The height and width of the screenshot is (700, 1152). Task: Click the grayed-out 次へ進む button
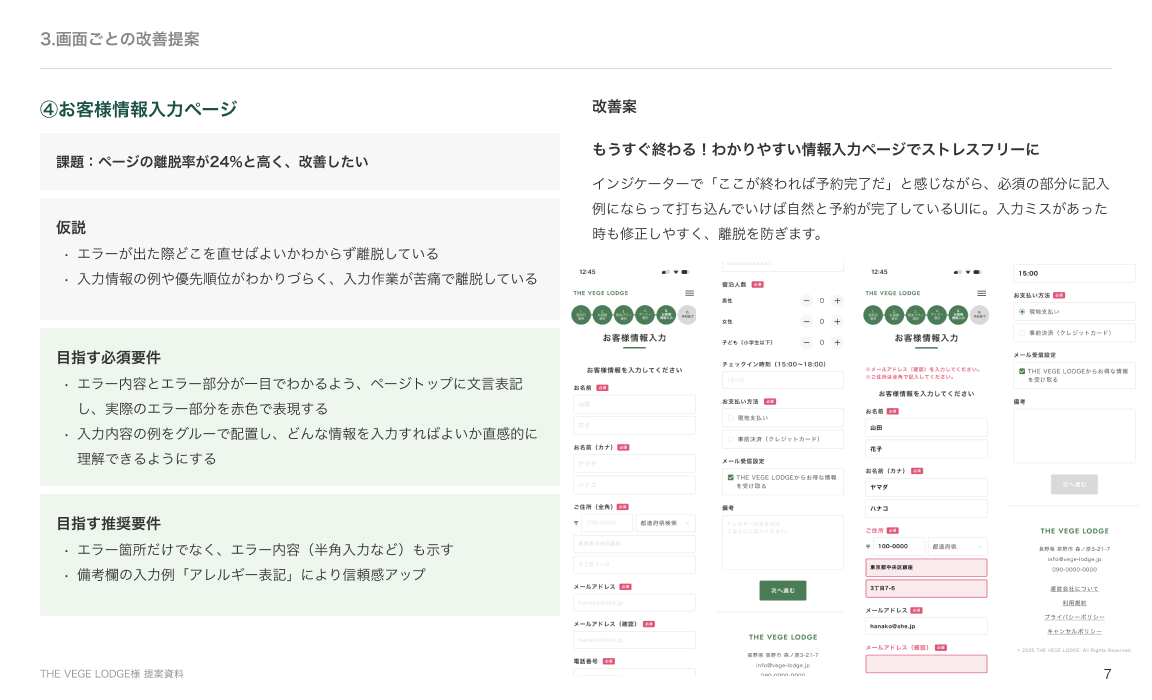[x=1074, y=484]
